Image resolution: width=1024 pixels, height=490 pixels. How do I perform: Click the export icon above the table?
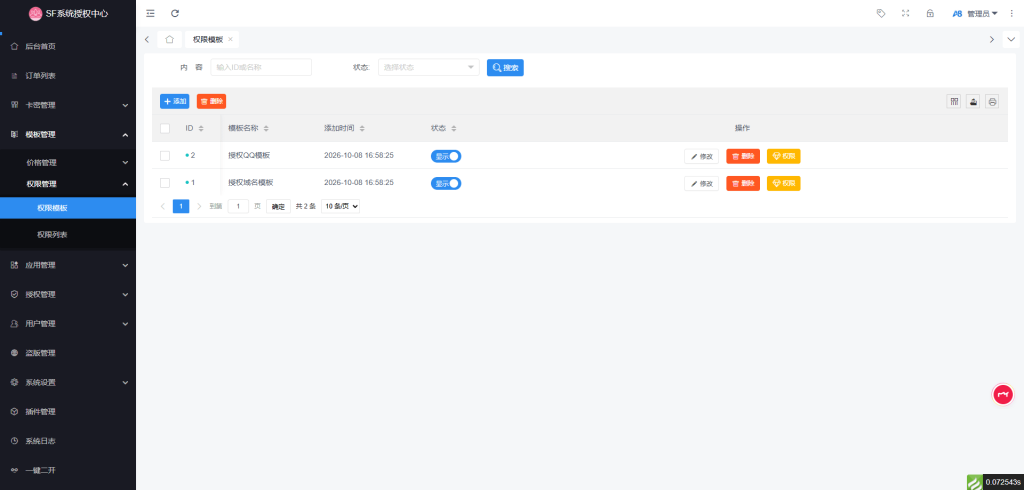click(973, 101)
